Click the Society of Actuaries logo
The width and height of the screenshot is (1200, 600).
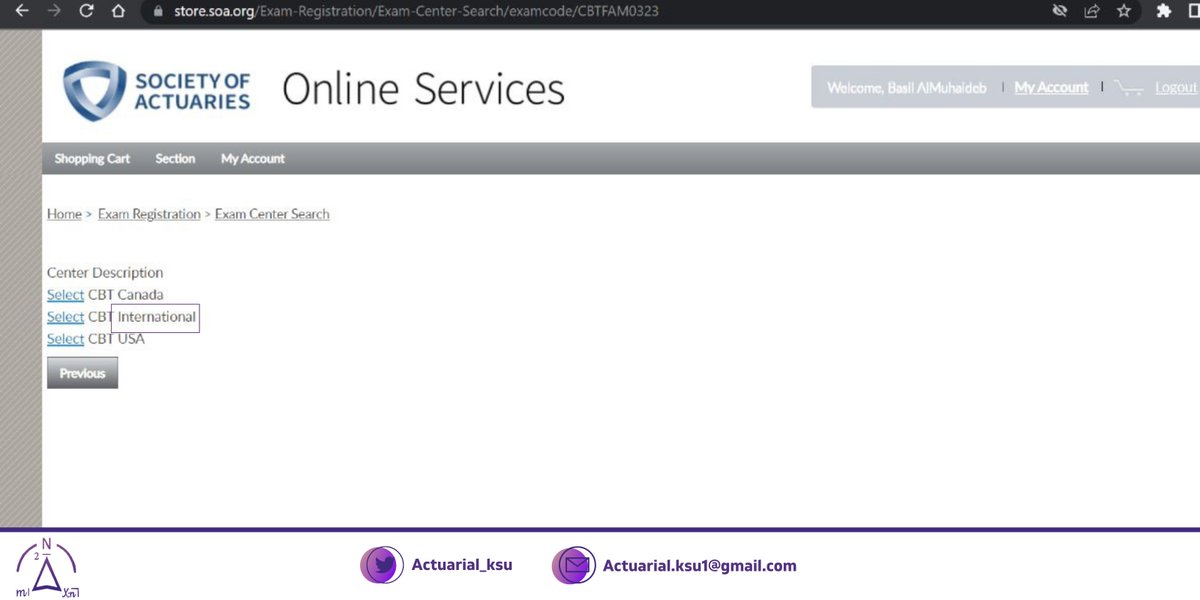(x=157, y=91)
